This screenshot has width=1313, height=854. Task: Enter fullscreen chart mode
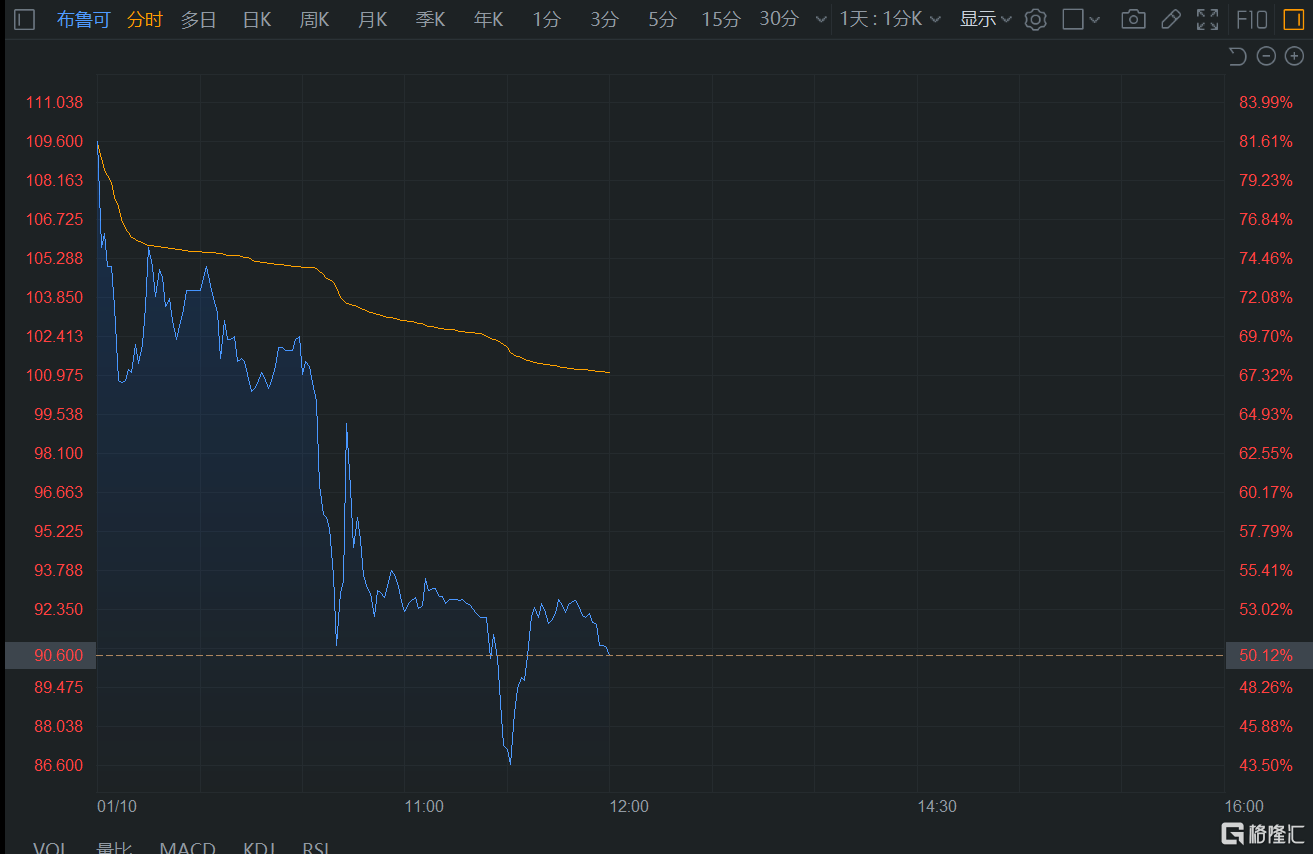click(1208, 19)
